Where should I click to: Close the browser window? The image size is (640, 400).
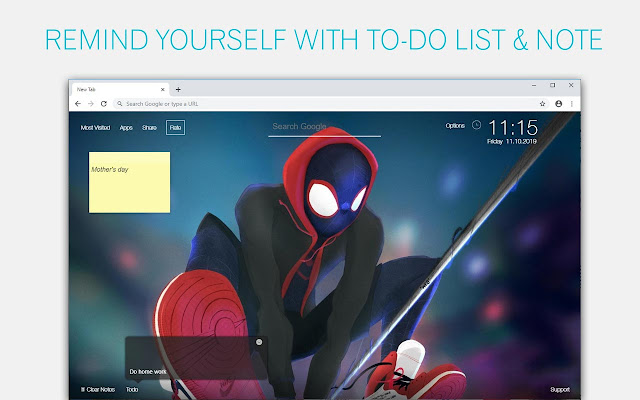571,85
